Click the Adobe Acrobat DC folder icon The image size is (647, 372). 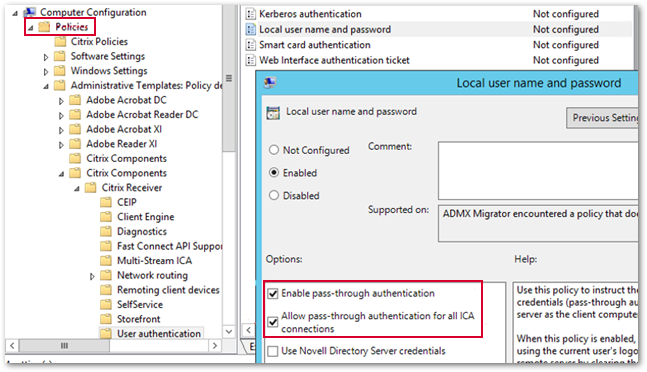[75, 100]
